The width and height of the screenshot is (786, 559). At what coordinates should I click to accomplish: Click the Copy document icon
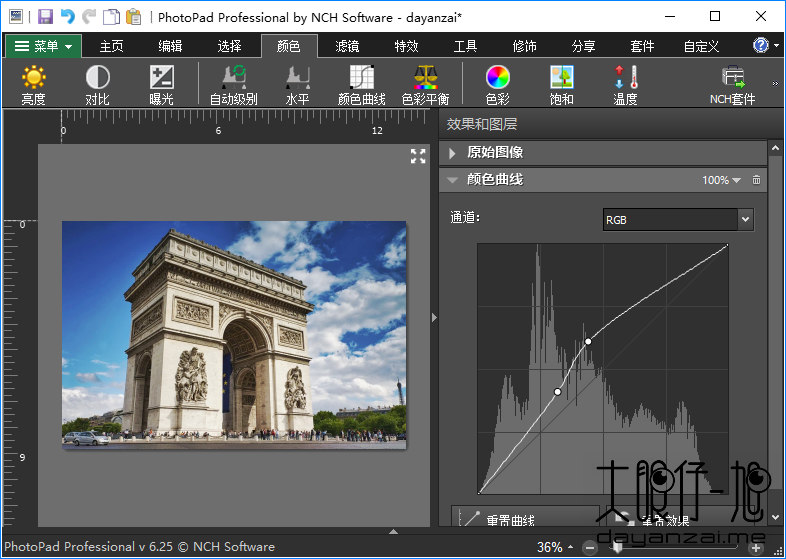pyautogui.click(x=111, y=17)
